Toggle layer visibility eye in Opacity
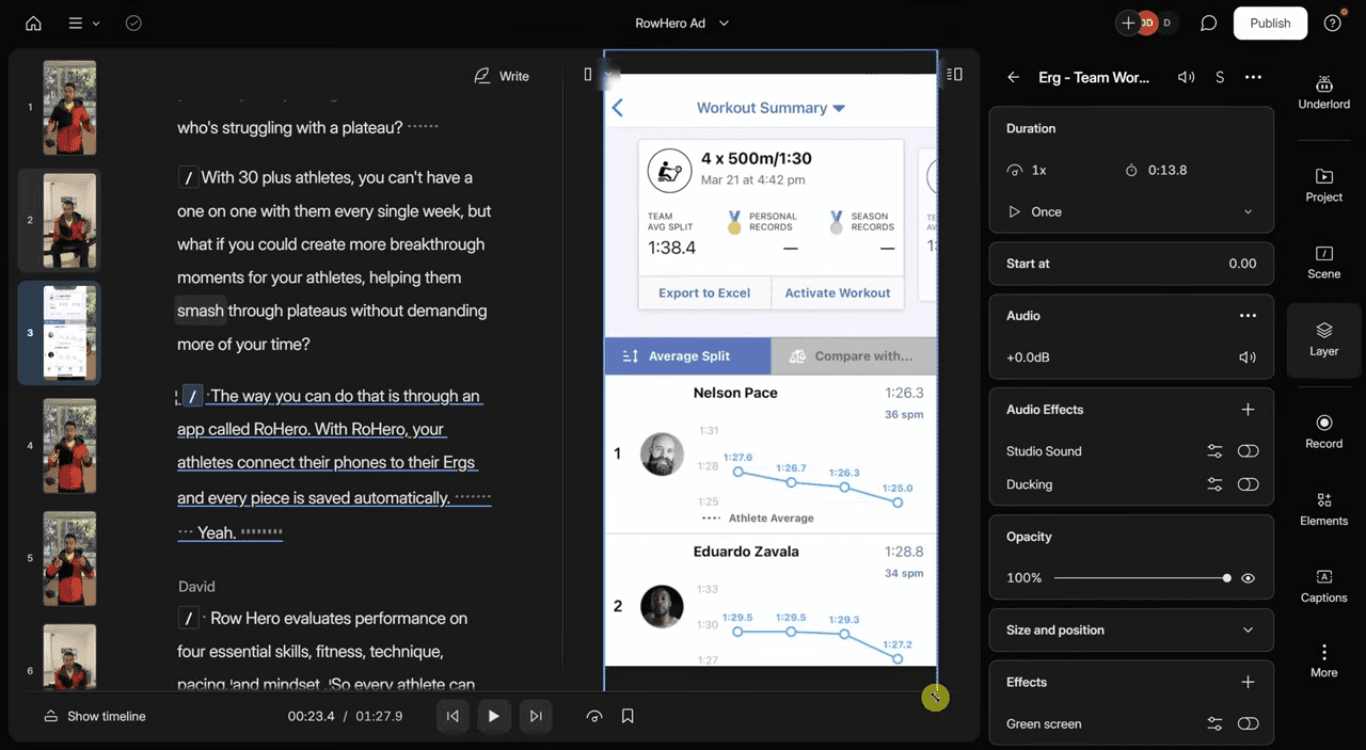Image resolution: width=1366 pixels, height=750 pixels. pos(1248,578)
